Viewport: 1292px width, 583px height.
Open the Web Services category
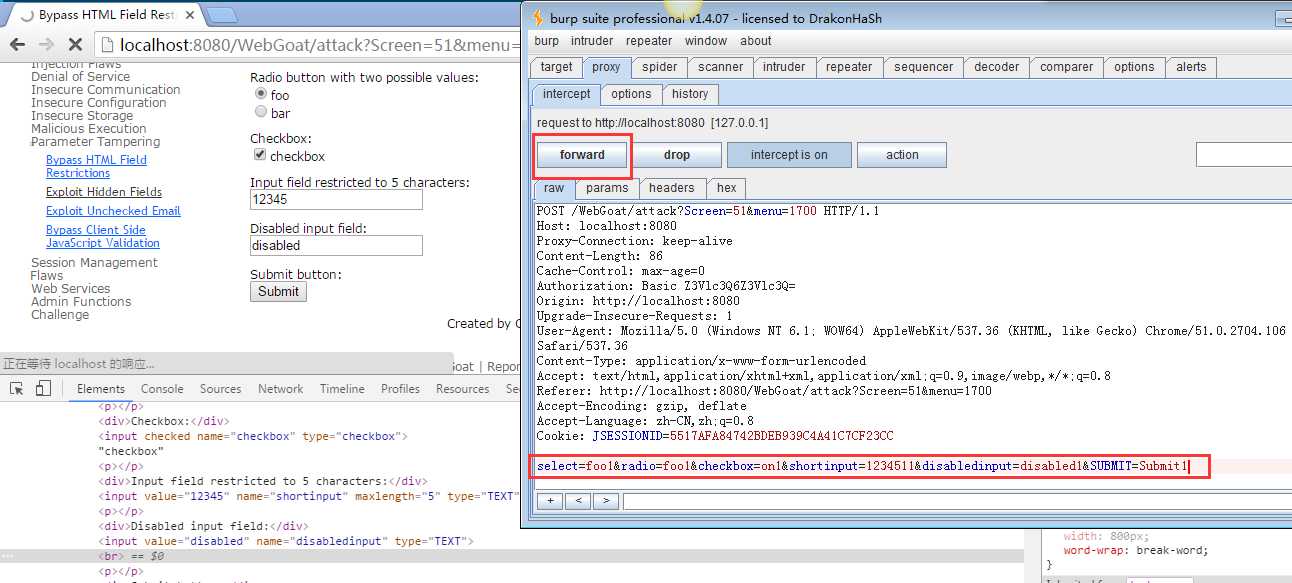tap(70, 288)
